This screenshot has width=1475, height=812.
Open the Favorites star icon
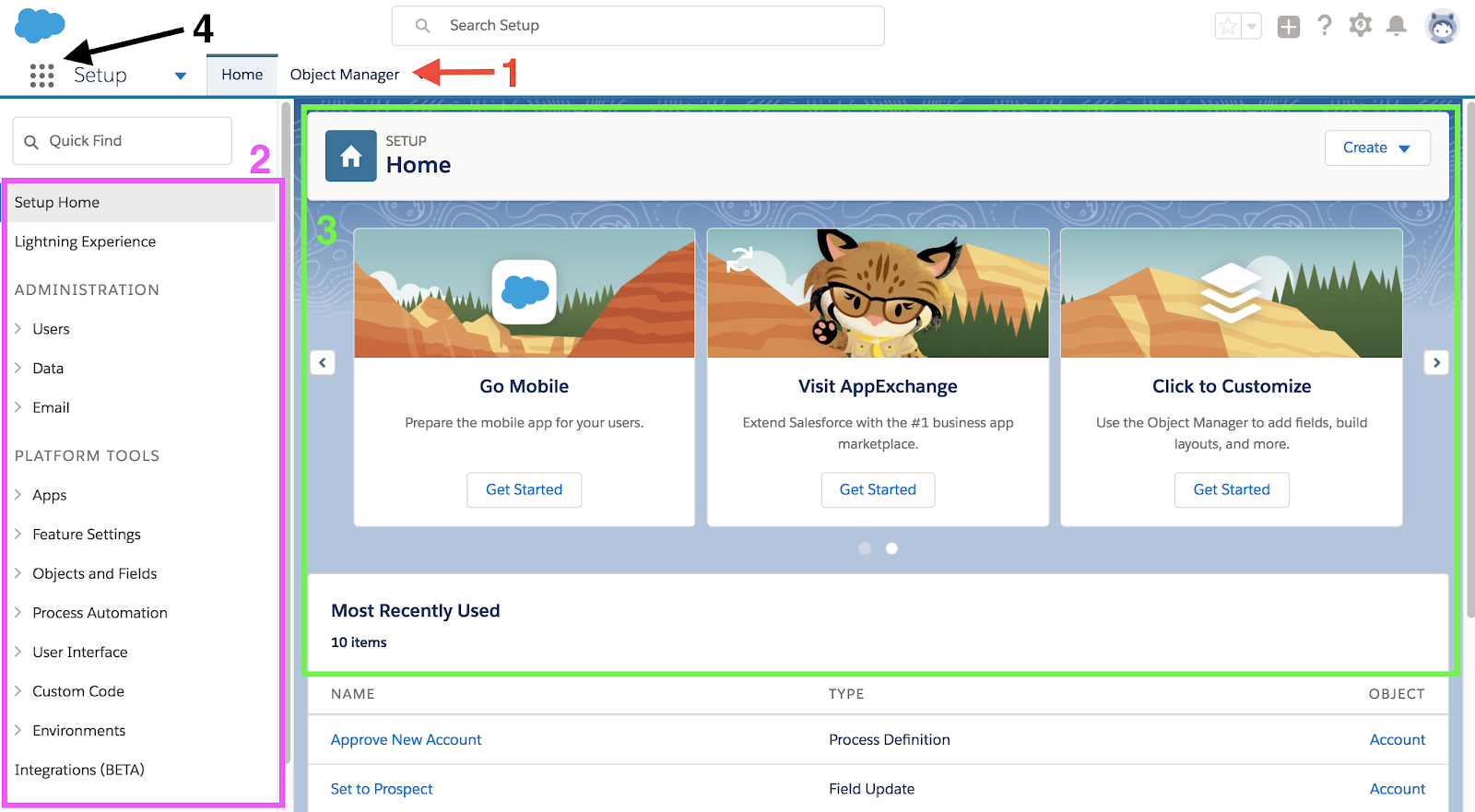coord(1228,27)
